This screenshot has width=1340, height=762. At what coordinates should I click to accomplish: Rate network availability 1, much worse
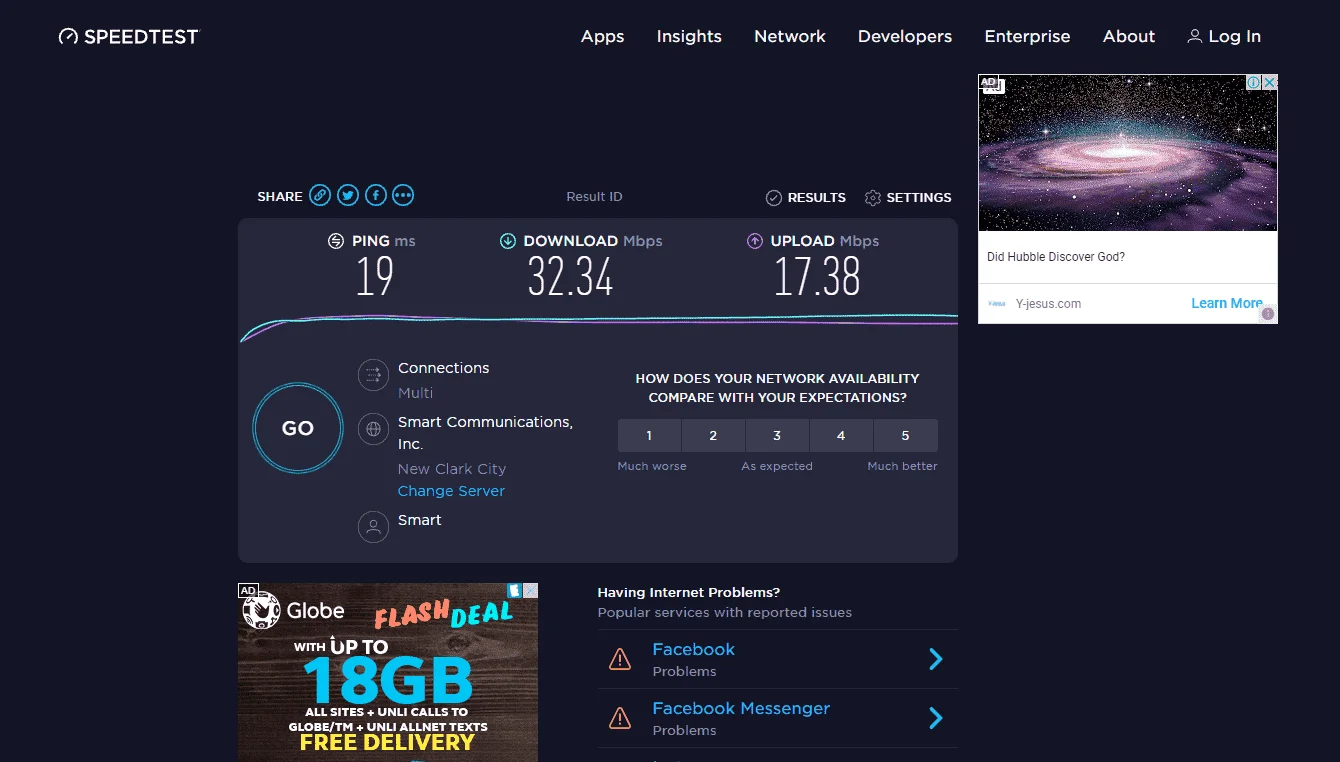pyautogui.click(x=649, y=436)
